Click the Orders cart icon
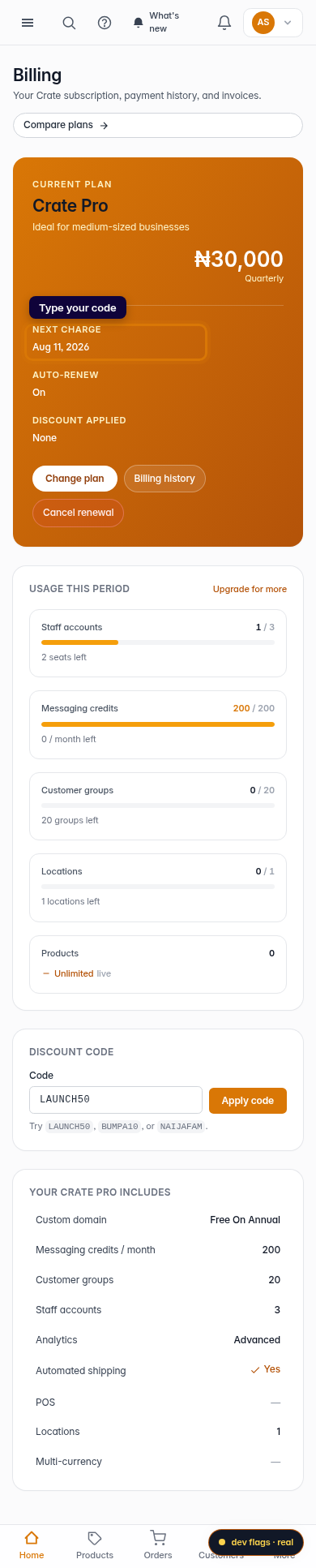This screenshot has height=1568, width=316. [158, 1537]
